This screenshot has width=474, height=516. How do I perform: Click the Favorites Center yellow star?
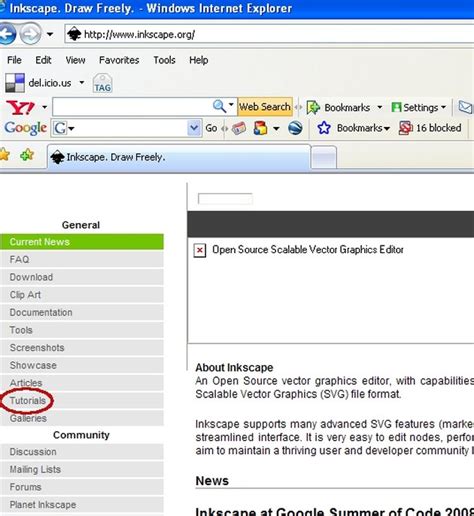click(x=5, y=155)
